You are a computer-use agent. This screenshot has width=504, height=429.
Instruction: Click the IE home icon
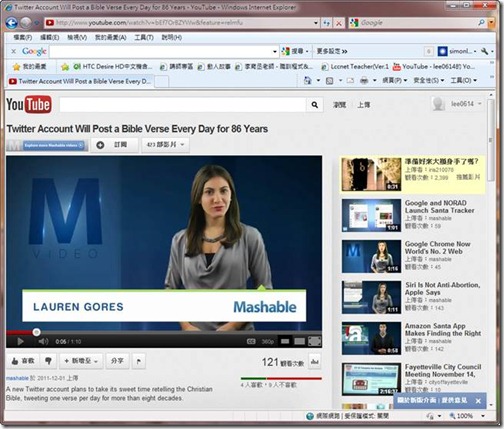pos(308,80)
